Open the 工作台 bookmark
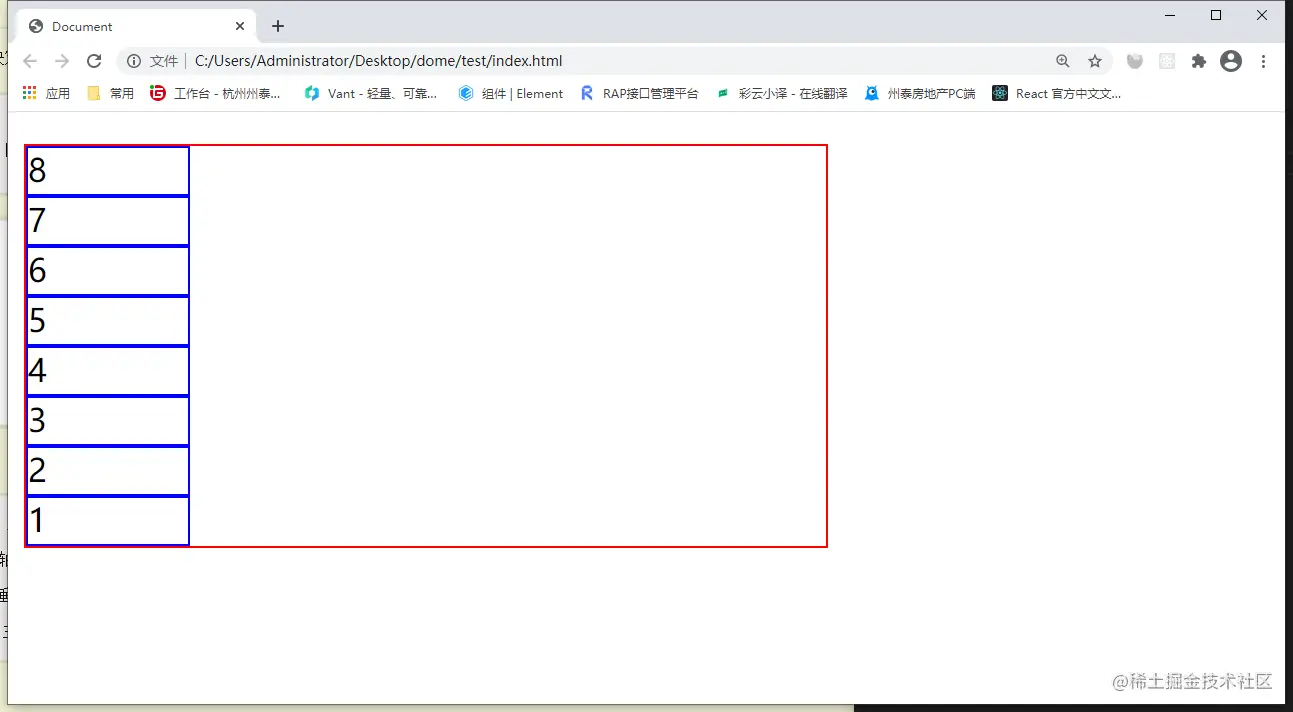This screenshot has height=712, width=1293. point(215,93)
